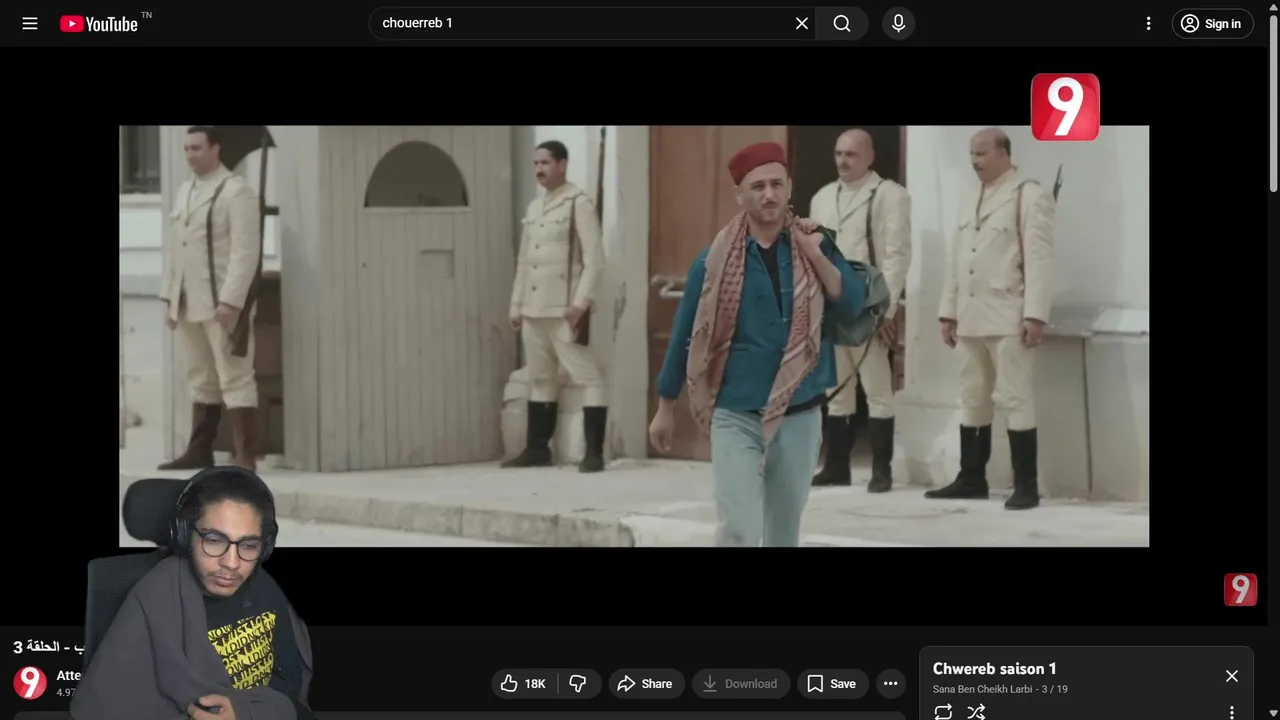Viewport: 1280px width, 720px height.
Task: Click the magnifier search button
Action: [842, 23]
